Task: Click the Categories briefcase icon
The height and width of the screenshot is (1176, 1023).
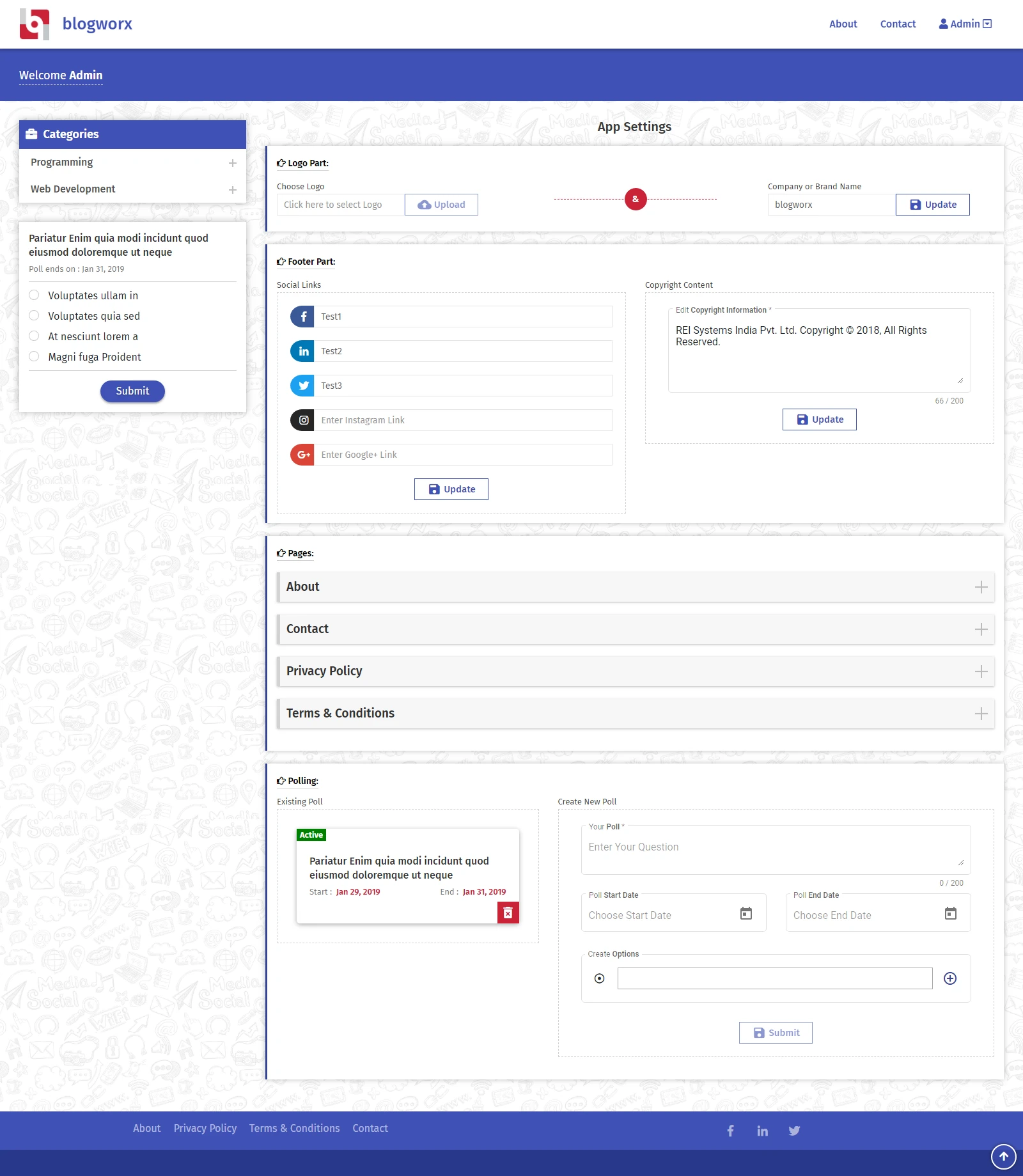Action: tap(31, 134)
